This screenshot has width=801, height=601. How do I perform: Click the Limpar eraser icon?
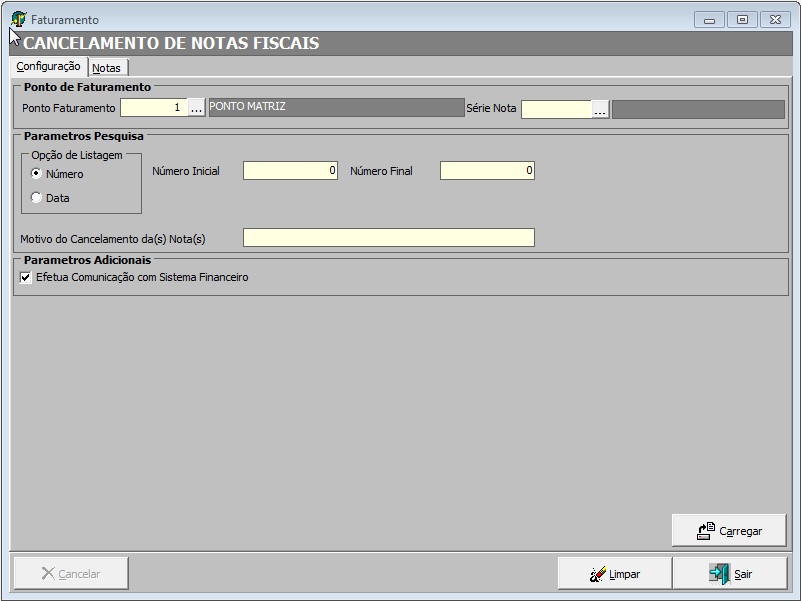pyautogui.click(x=598, y=574)
